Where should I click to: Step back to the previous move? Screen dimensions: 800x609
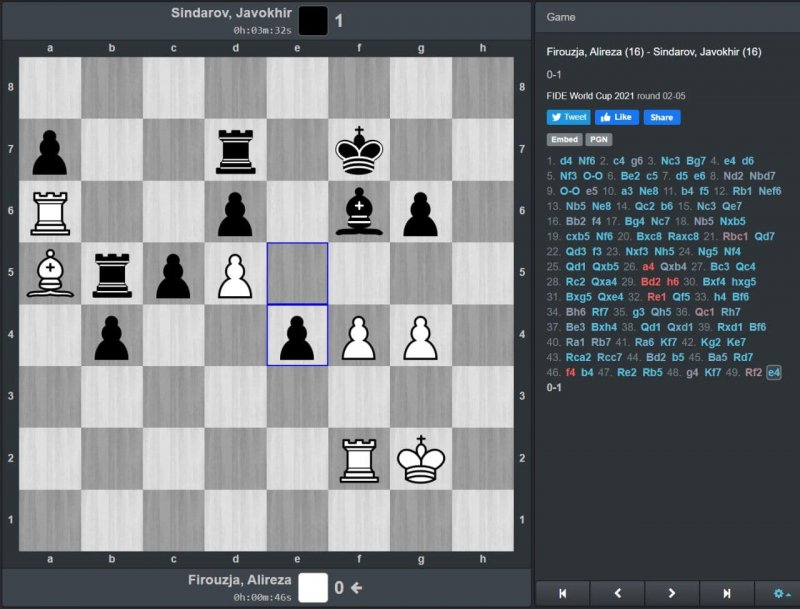click(617, 593)
